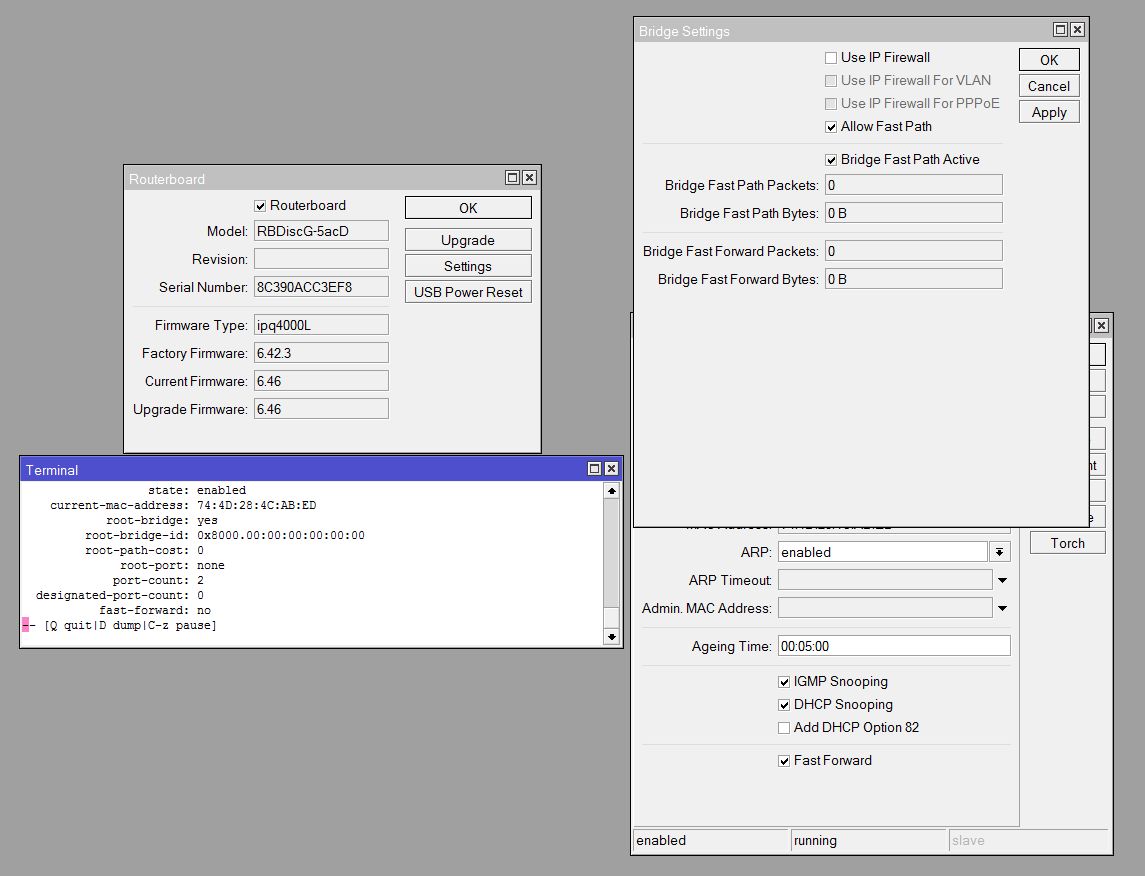The width and height of the screenshot is (1145, 876).
Task: Toggle the Fast Forward checkbox
Action: (x=784, y=761)
